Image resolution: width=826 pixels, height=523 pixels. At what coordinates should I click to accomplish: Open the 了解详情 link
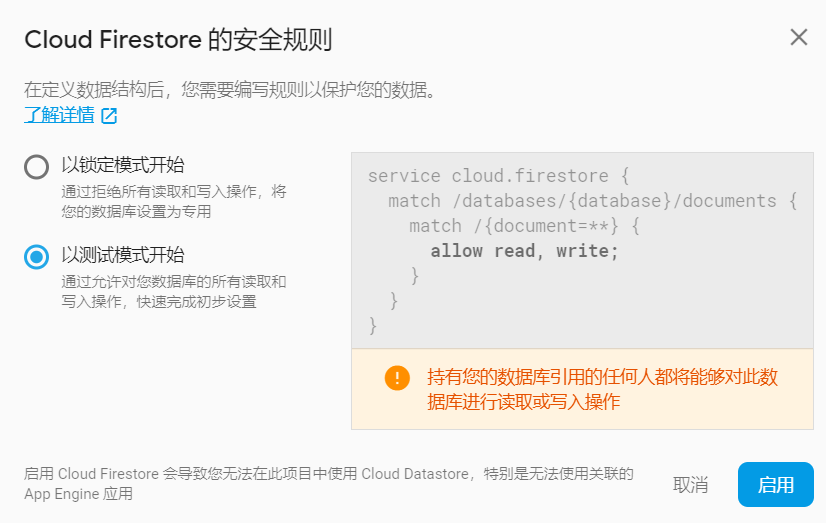pyautogui.click(x=59, y=115)
